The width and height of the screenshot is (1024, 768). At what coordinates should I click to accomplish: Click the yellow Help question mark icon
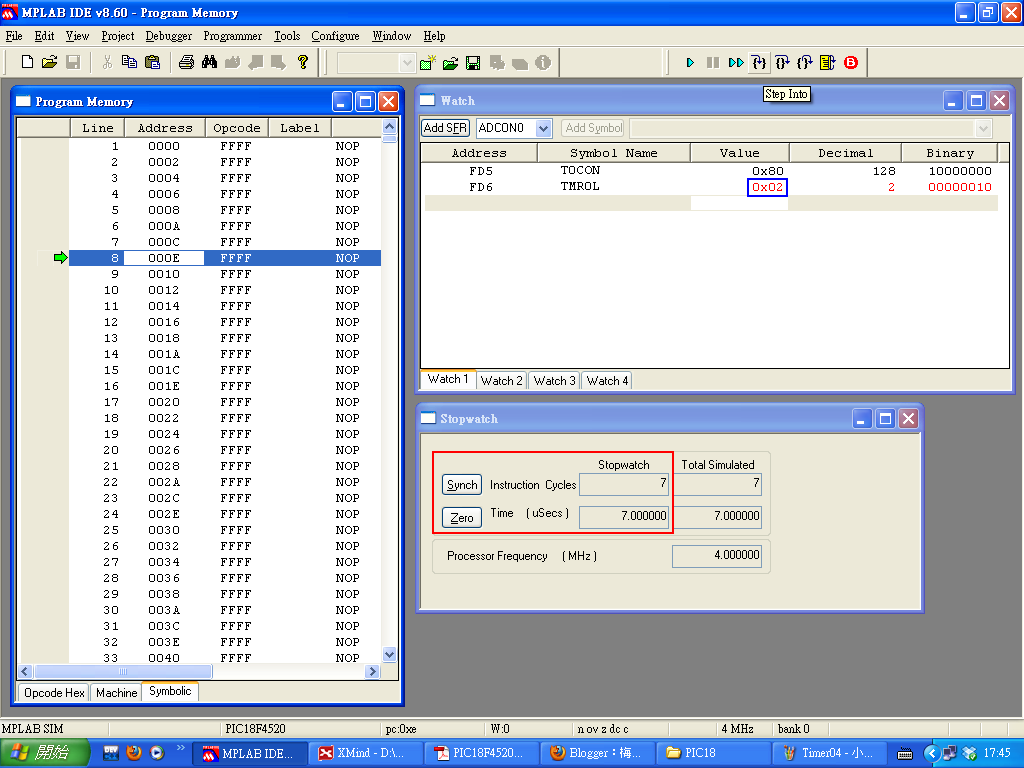[x=302, y=62]
